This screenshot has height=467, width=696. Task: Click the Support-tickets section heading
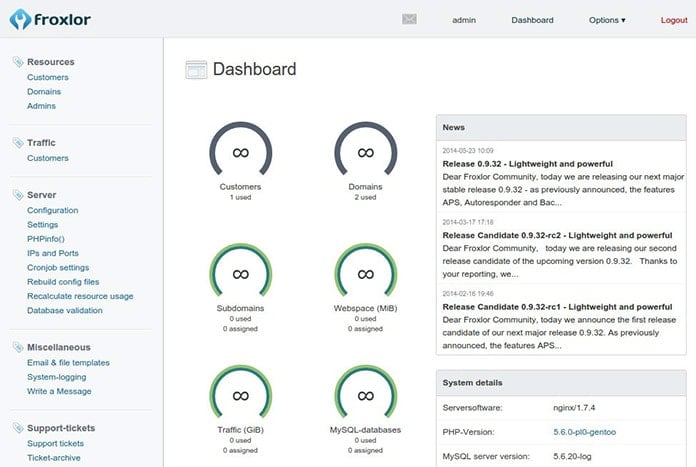click(61, 428)
